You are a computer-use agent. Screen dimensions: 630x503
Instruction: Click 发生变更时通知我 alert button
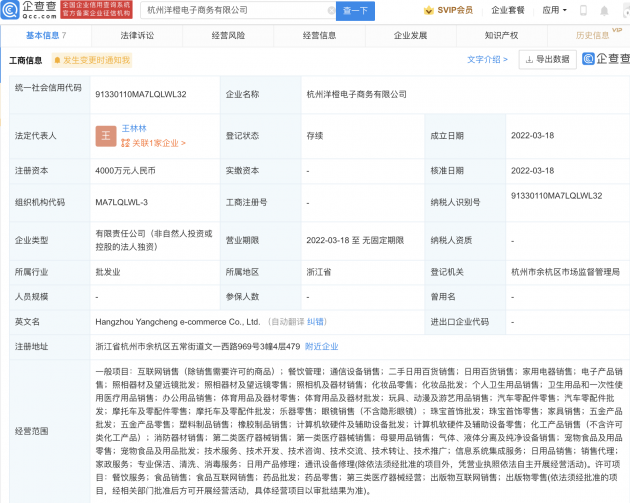point(92,60)
